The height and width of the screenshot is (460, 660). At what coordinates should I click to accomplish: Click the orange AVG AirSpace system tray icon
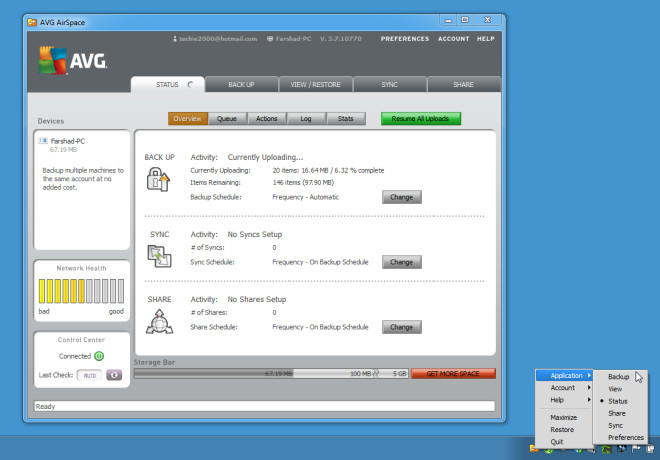tap(534, 449)
